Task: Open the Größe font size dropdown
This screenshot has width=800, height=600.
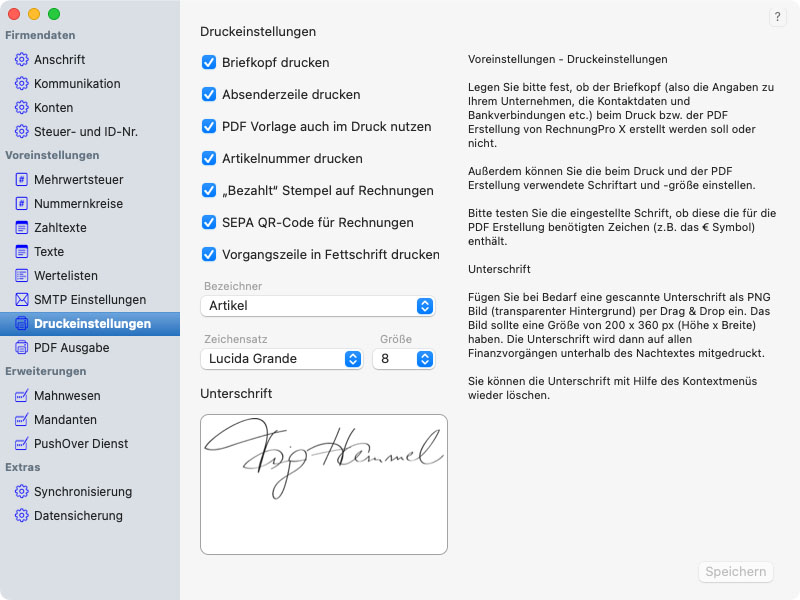Action: (x=404, y=359)
